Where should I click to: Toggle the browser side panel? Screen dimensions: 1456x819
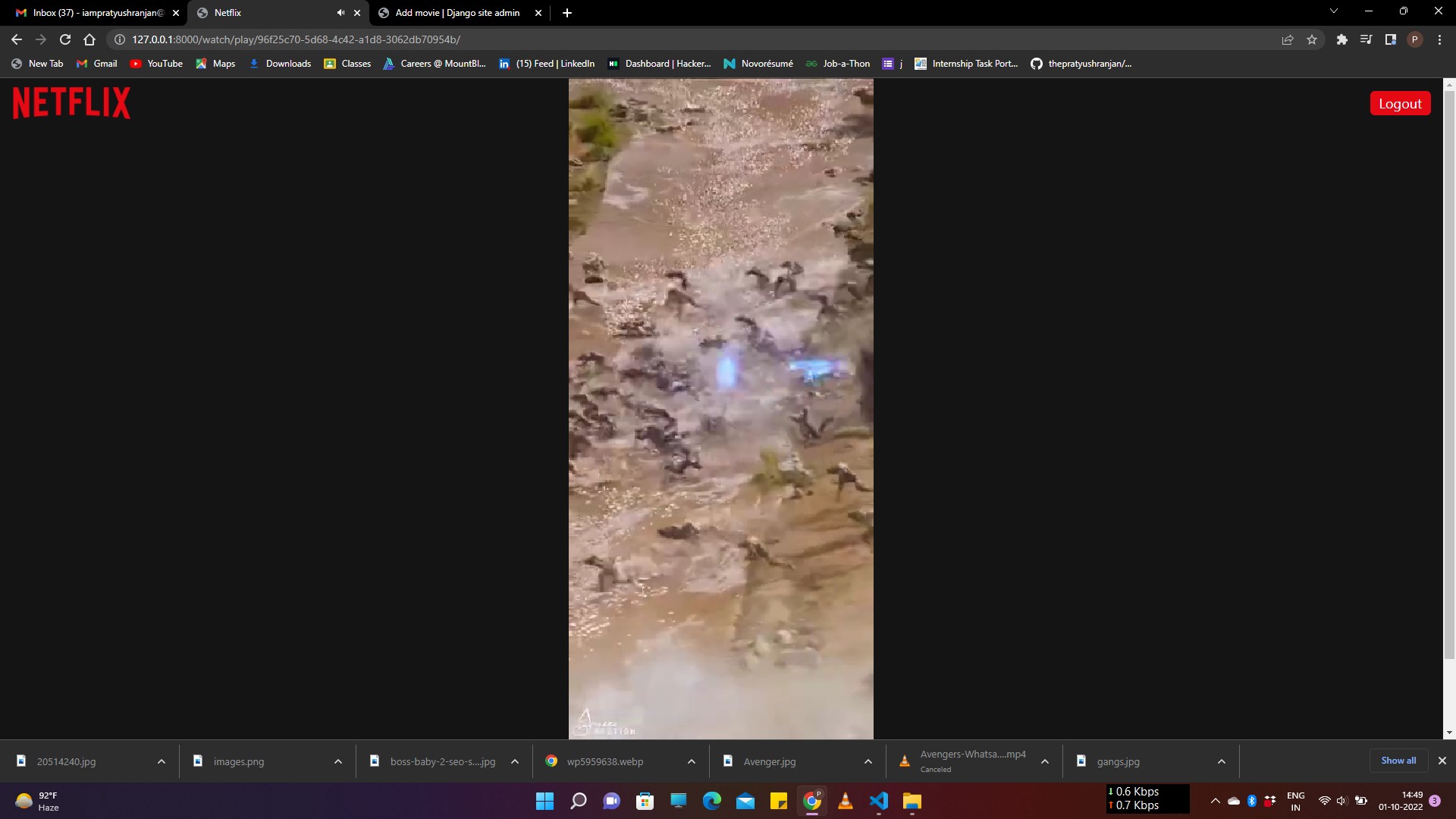click(x=1390, y=39)
